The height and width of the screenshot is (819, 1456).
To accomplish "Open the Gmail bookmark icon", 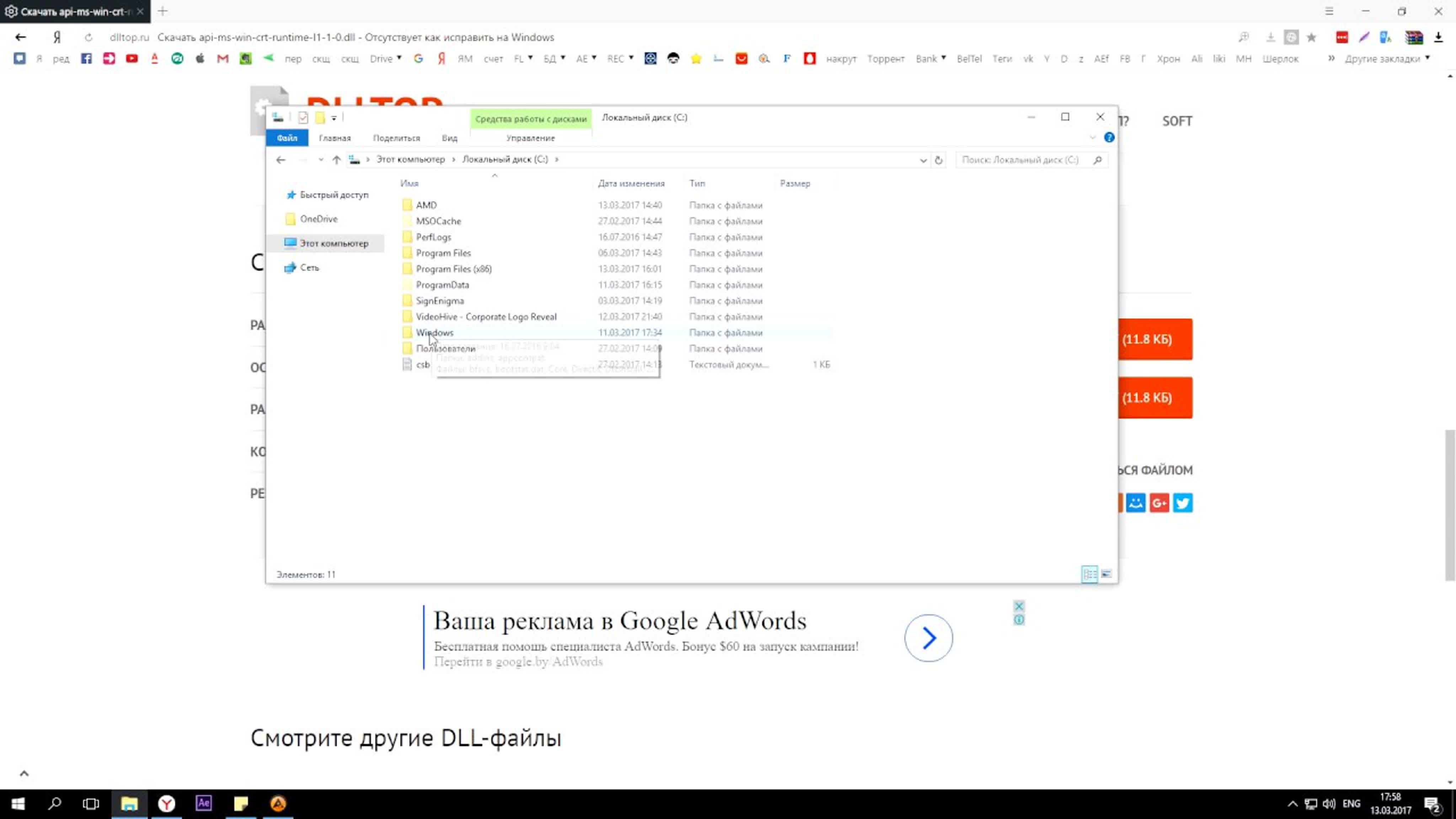I will click(x=223, y=59).
